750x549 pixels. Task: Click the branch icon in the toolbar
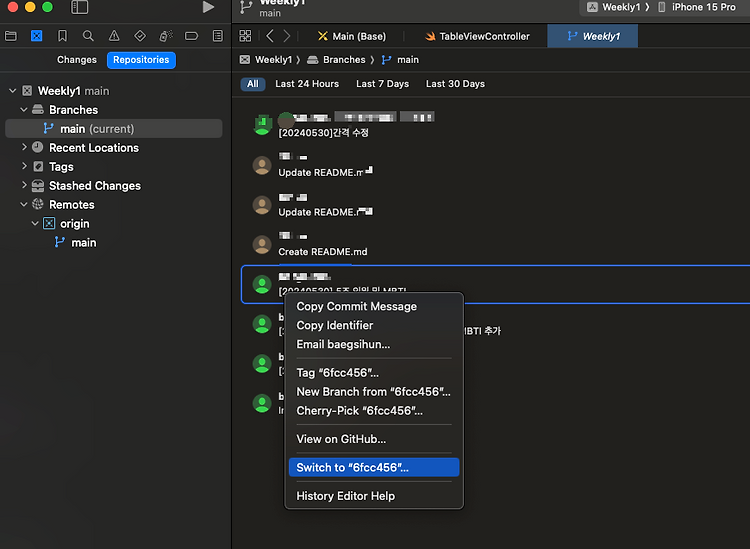point(246,7)
